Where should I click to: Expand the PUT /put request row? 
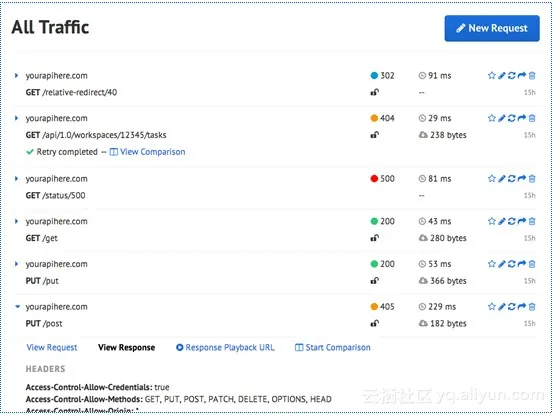16,264
